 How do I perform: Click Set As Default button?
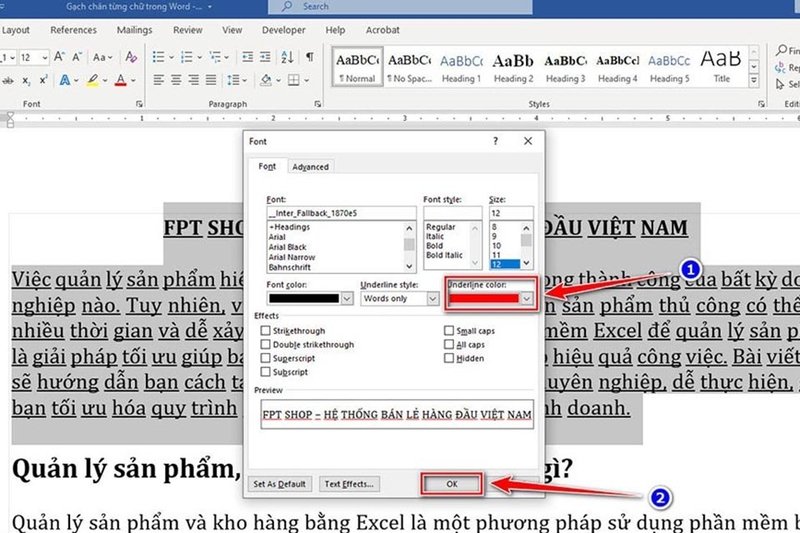280,484
